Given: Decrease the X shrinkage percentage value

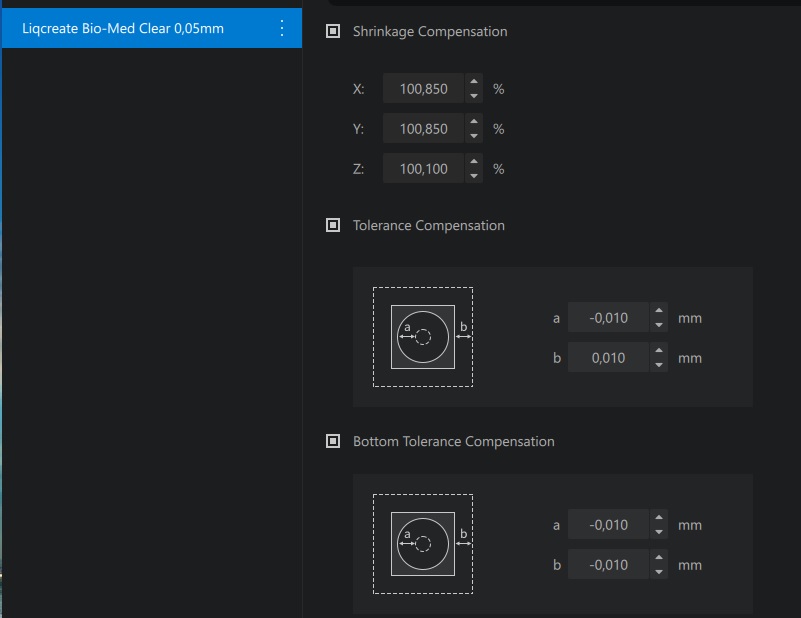Looking at the screenshot, I should (x=474, y=96).
